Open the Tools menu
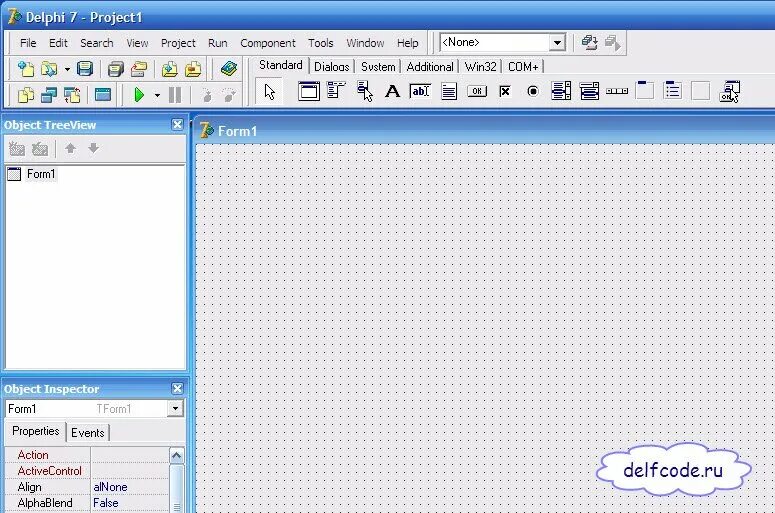The image size is (775, 513). coord(321,43)
